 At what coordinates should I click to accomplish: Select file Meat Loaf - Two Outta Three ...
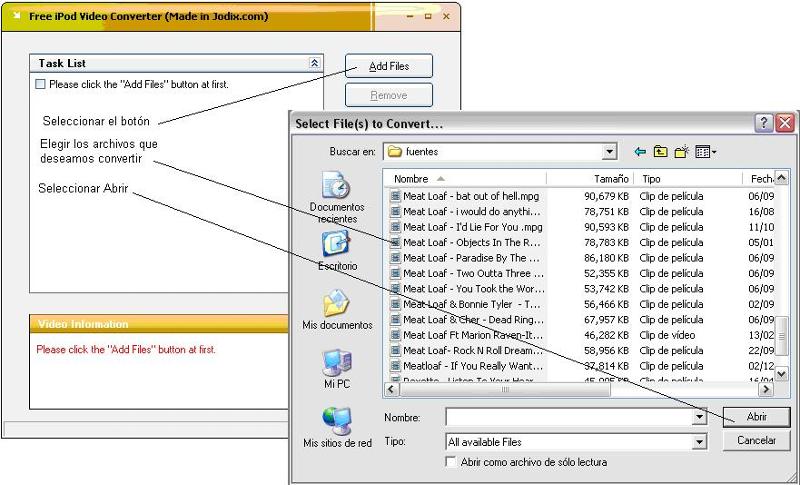point(473,273)
